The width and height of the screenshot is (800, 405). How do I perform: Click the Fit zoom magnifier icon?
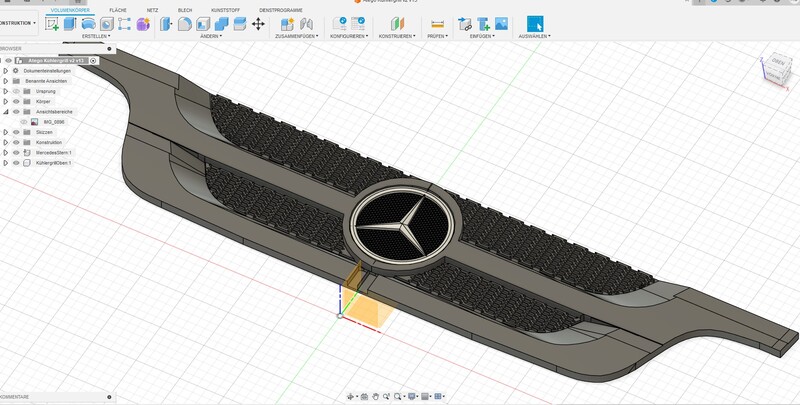[397, 396]
